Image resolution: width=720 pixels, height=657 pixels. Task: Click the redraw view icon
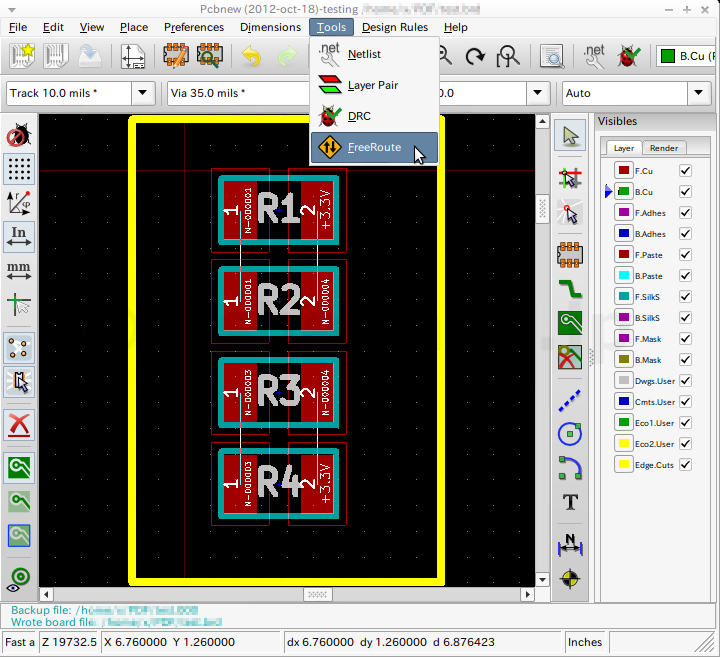click(x=475, y=56)
